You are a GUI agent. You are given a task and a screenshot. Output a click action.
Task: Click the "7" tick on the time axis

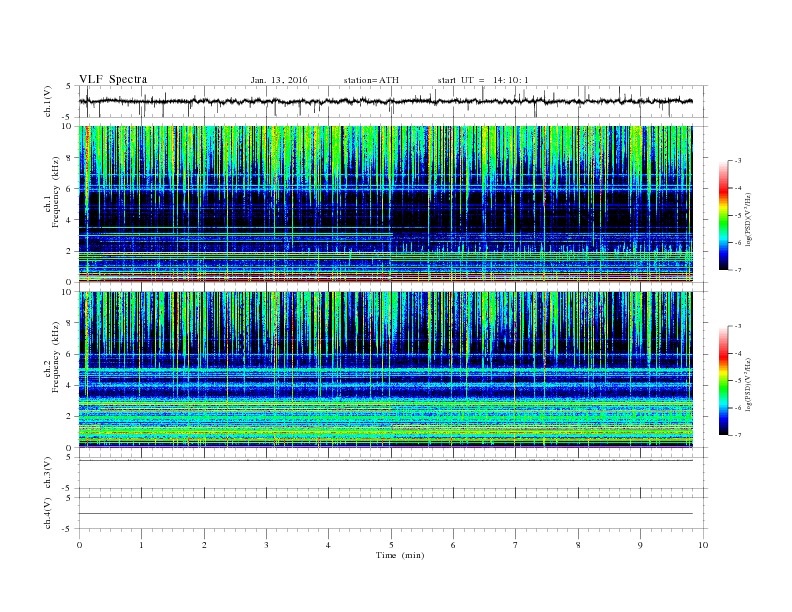pyautogui.click(x=516, y=545)
